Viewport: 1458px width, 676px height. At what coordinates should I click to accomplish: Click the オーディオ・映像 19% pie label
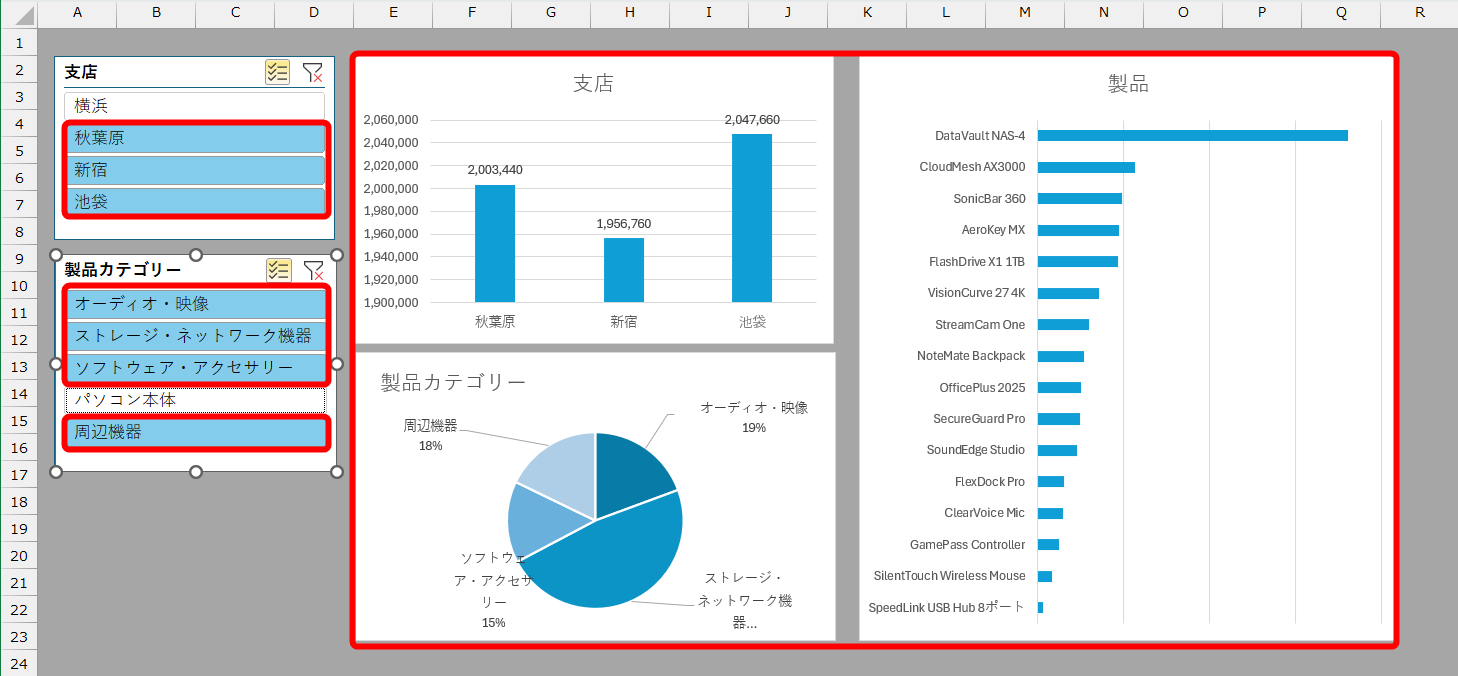point(754,418)
